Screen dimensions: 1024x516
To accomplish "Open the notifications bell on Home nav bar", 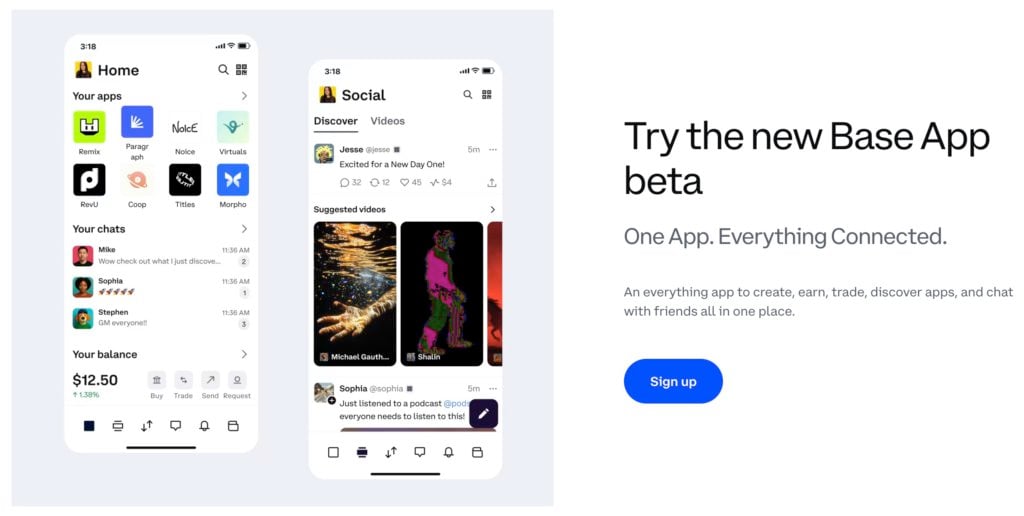I will [x=204, y=426].
